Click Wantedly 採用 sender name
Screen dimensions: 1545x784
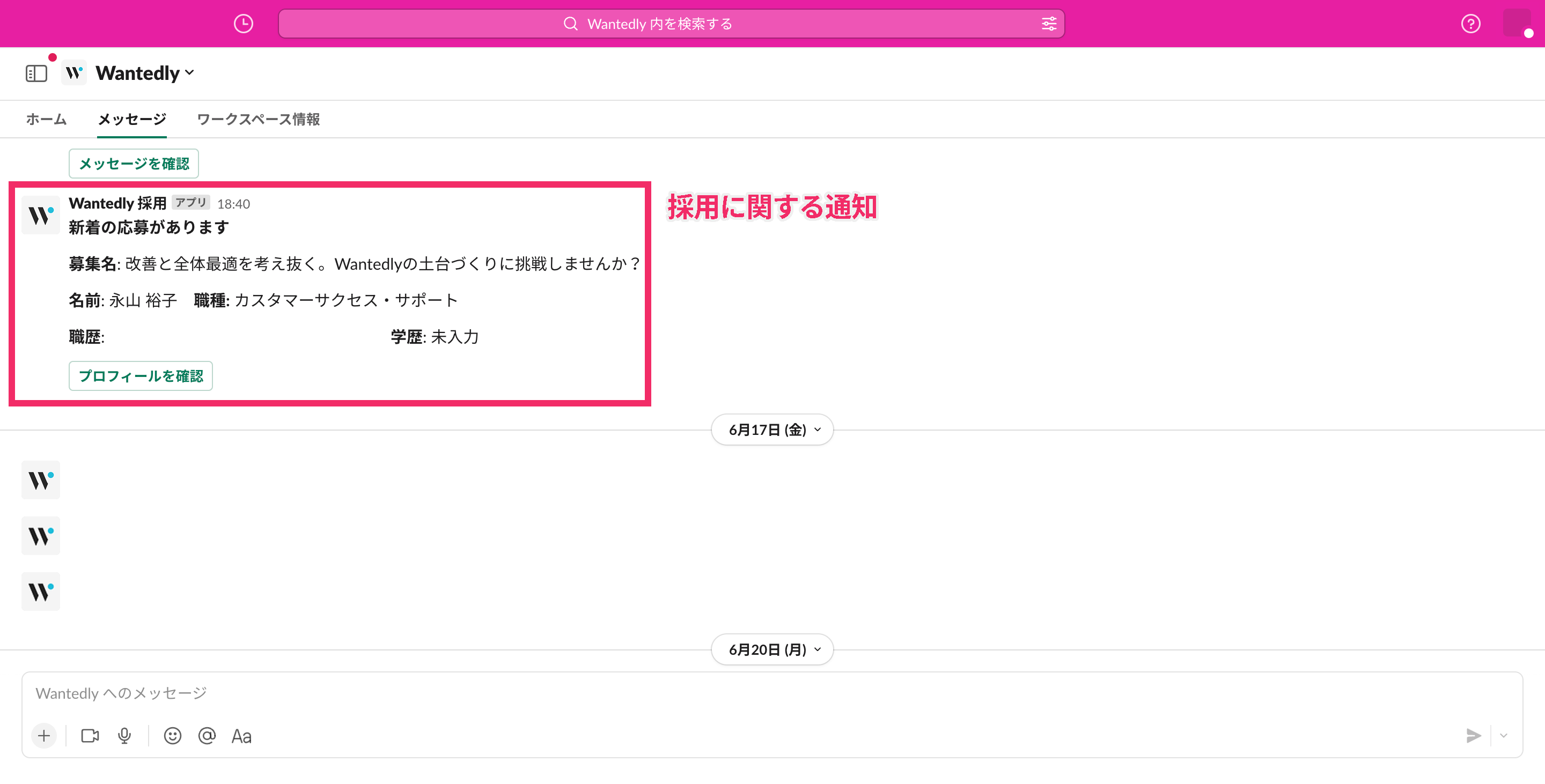tap(117, 203)
